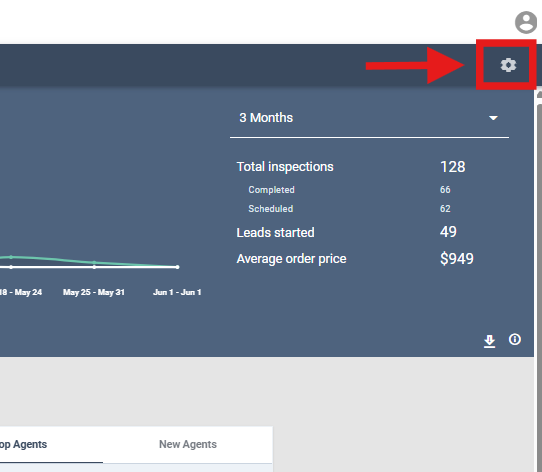
Task: Click the Completed count 66
Action: click(x=445, y=189)
